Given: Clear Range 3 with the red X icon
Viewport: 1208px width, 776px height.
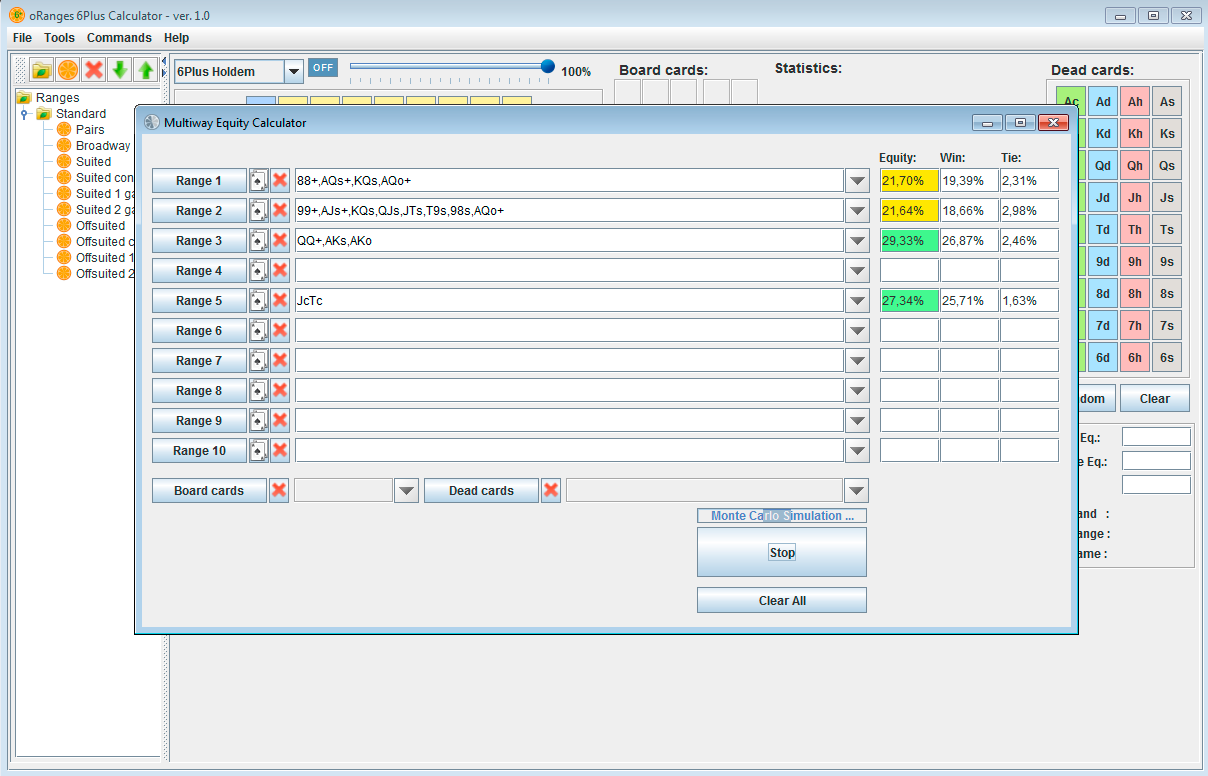Looking at the screenshot, I should [280, 240].
